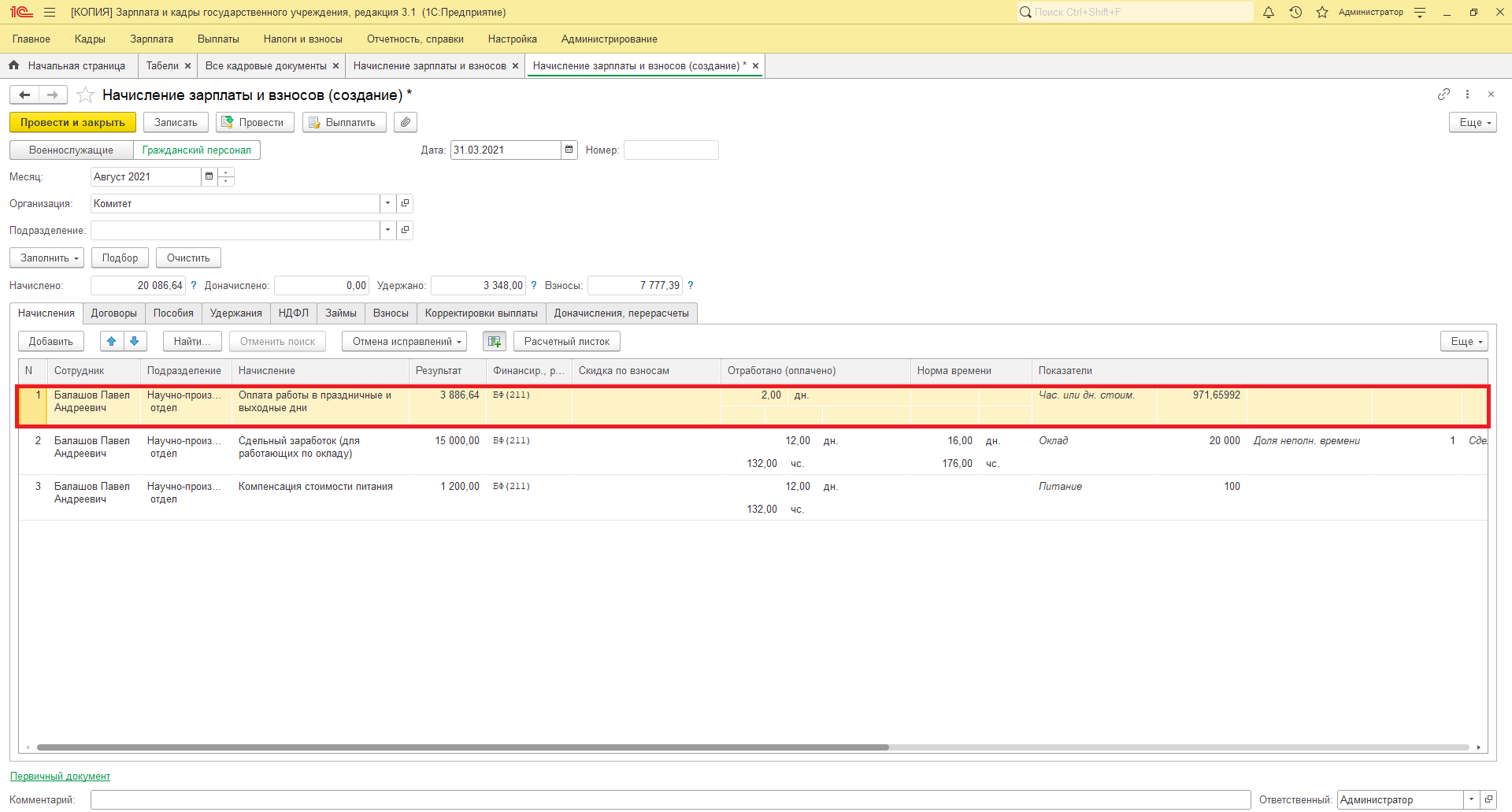Focus the Комментарий input field
Viewport: 1512px width, 812px height.
point(670,800)
